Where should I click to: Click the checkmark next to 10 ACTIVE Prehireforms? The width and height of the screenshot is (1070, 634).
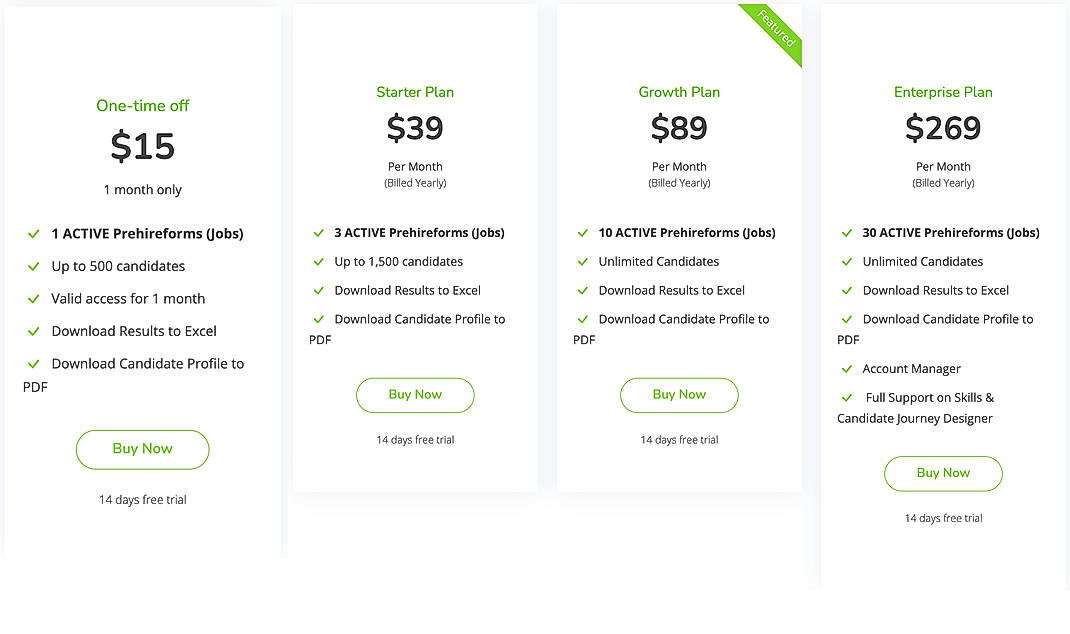click(583, 232)
